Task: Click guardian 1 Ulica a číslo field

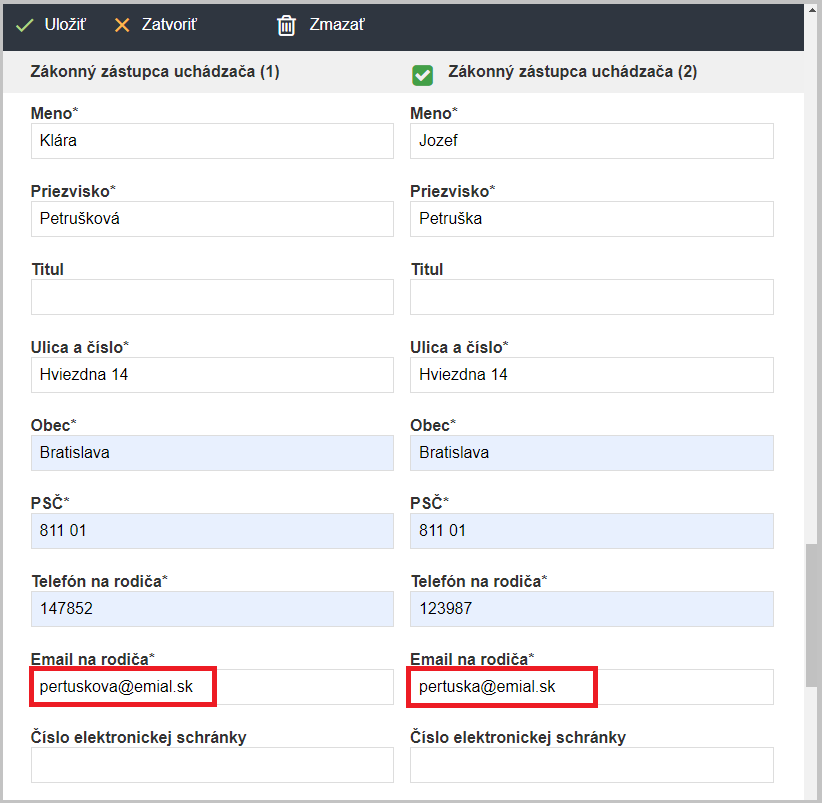Action: pyautogui.click(x=212, y=375)
